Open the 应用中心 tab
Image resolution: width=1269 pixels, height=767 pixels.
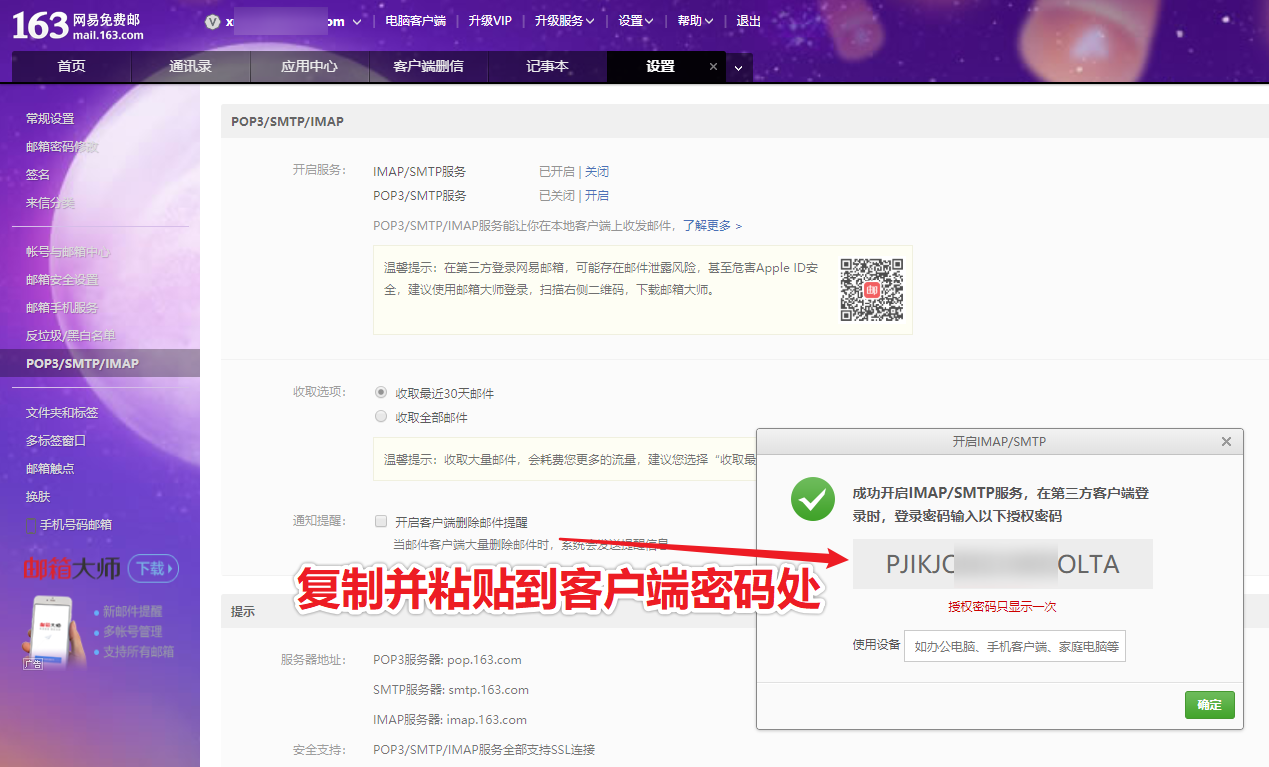tap(309, 67)
